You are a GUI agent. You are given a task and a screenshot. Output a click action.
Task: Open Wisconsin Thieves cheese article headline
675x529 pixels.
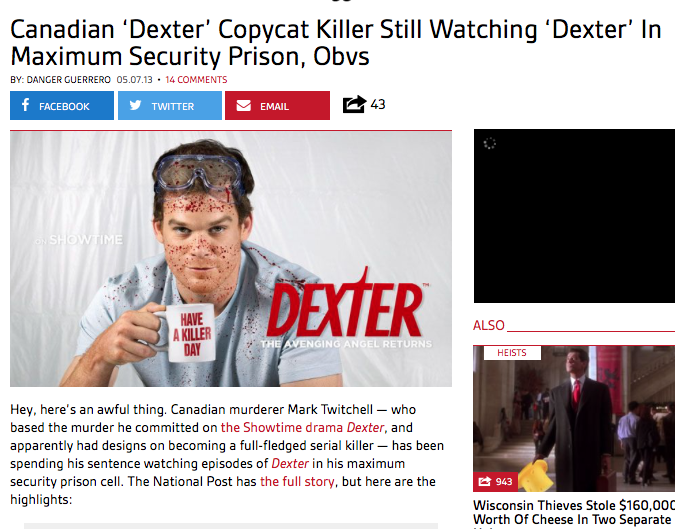(x=574, y=514)
